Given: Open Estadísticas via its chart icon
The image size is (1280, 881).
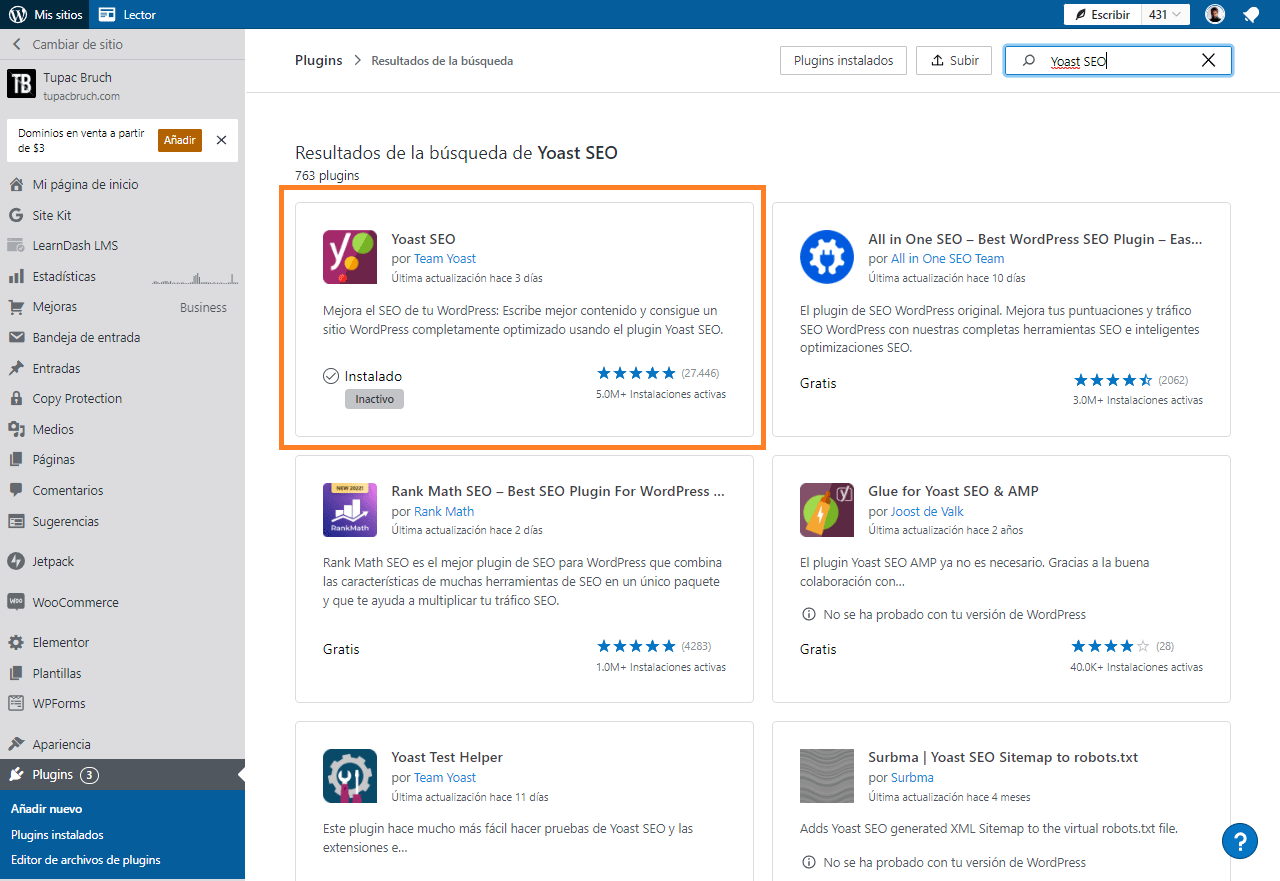Looking at the screenshot, I should 18,276.
